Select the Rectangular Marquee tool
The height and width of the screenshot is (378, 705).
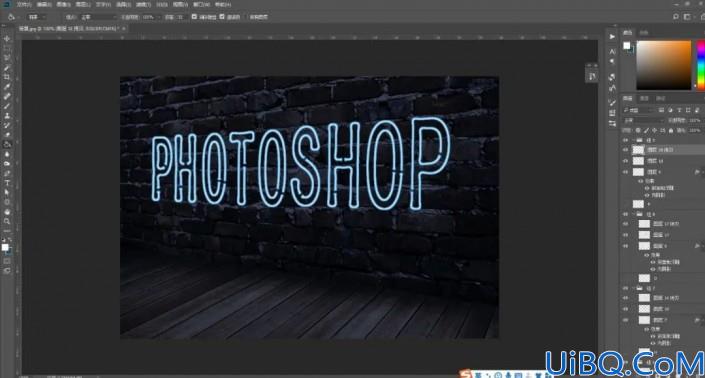pos(7,49)
